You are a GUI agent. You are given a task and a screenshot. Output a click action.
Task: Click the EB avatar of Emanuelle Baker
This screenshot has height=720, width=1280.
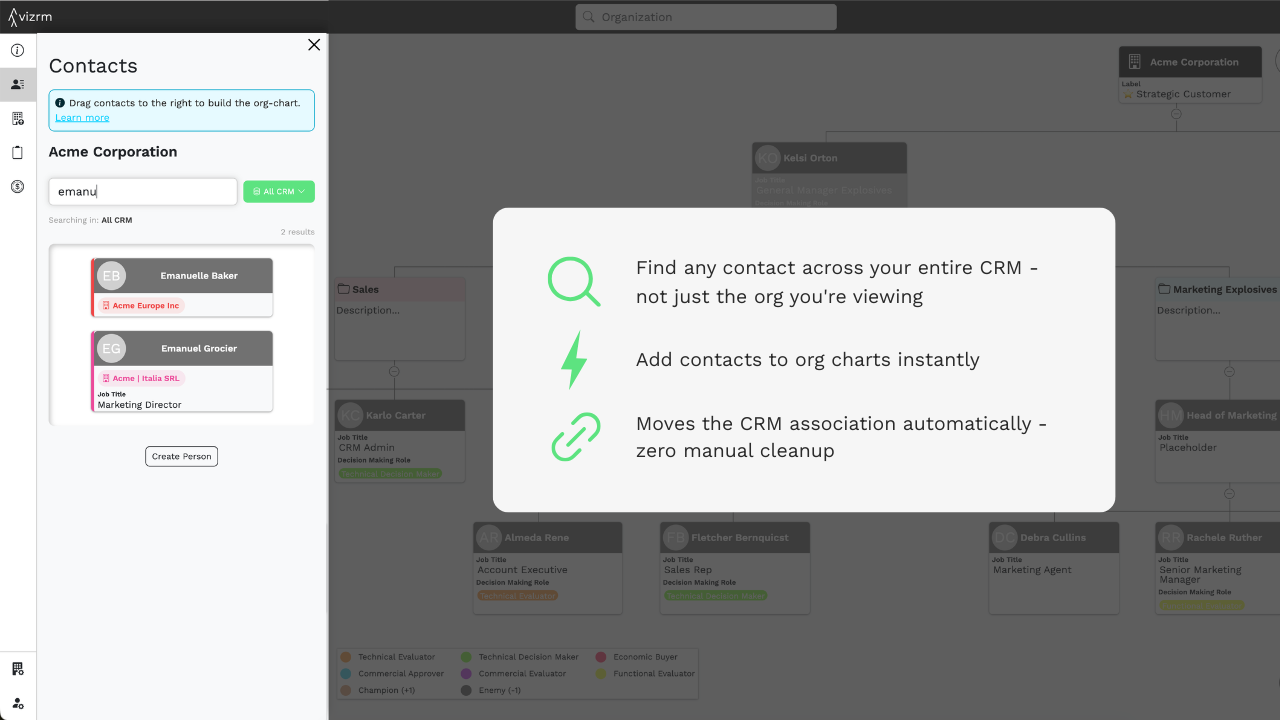111,276
